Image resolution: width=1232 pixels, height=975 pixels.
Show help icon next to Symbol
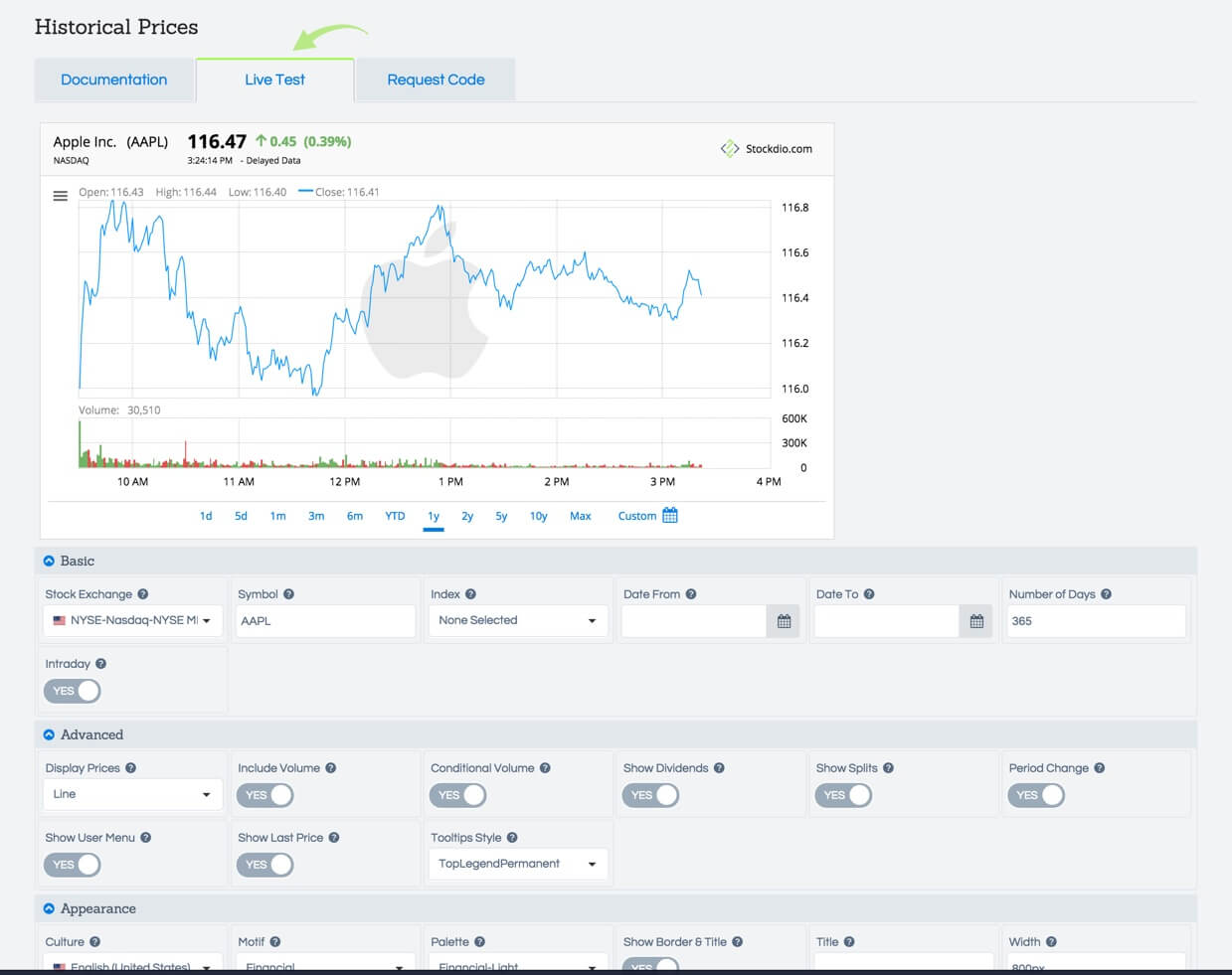[288, 594]
